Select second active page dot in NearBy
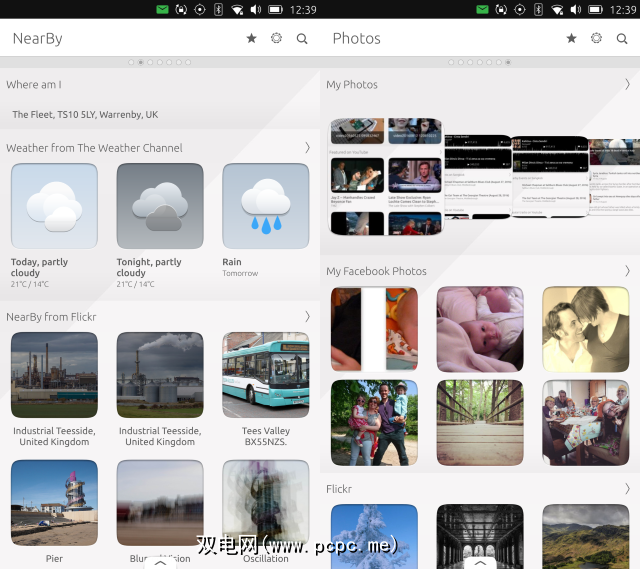 coord(140,62)
